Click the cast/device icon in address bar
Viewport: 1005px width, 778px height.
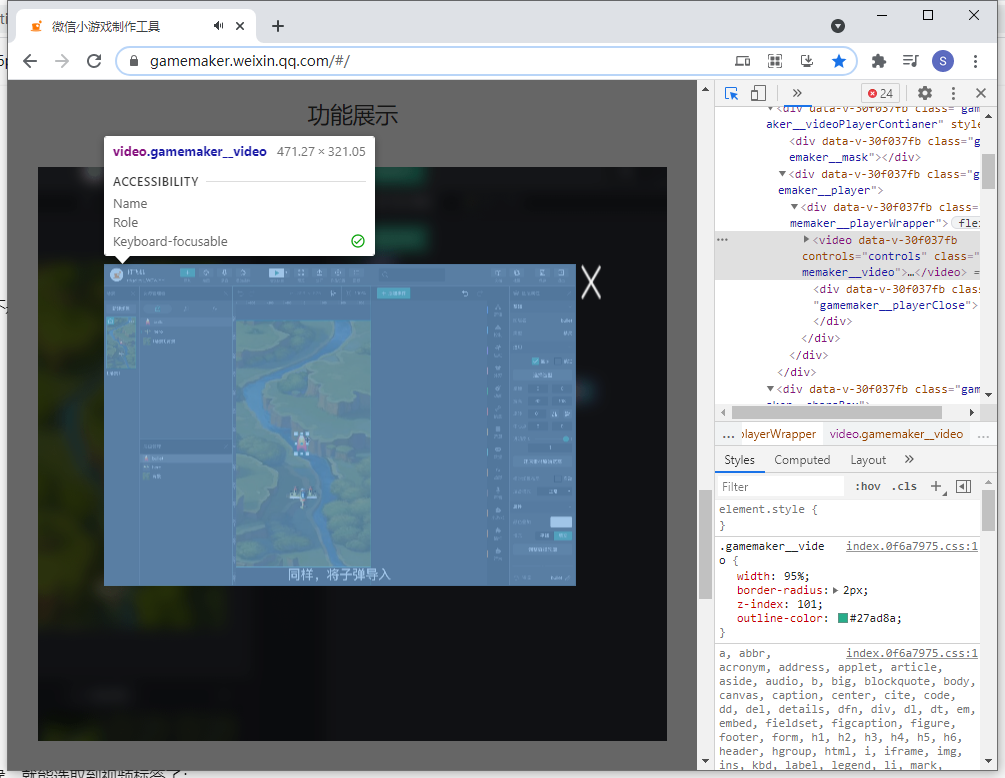[743, 61]
